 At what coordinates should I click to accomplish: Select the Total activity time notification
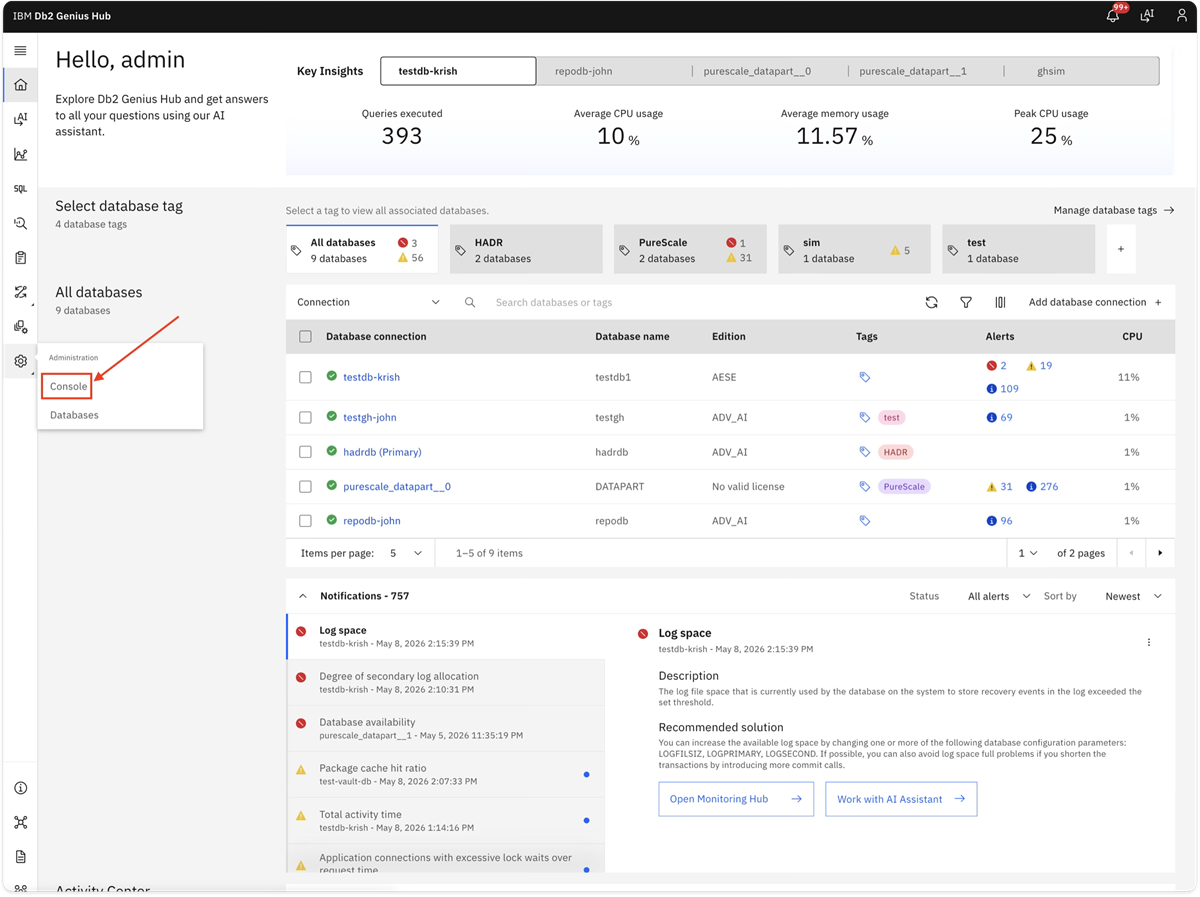pyautogui.click(x=446, y=821)
